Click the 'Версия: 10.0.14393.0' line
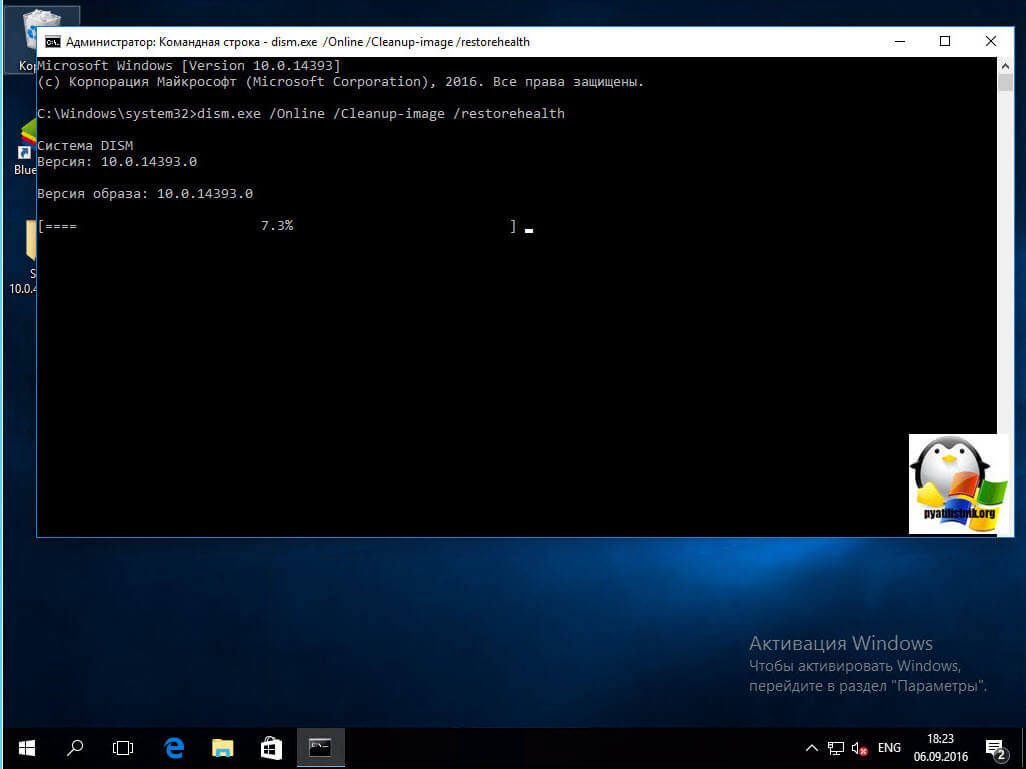Viewport: 1026px width, 769px height. click(x=117, y=162)
